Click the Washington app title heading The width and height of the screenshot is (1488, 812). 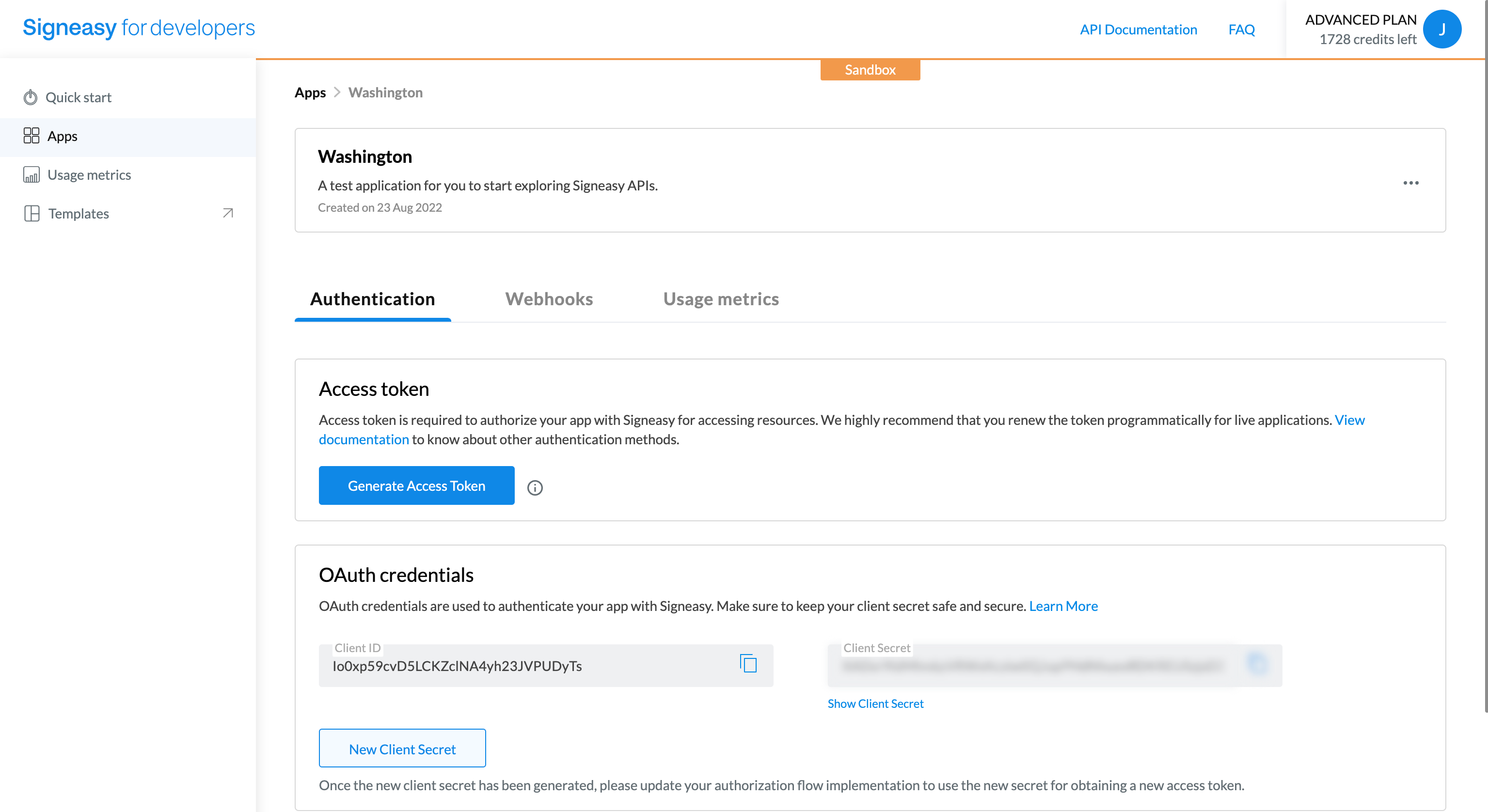(x=365, y=156)
